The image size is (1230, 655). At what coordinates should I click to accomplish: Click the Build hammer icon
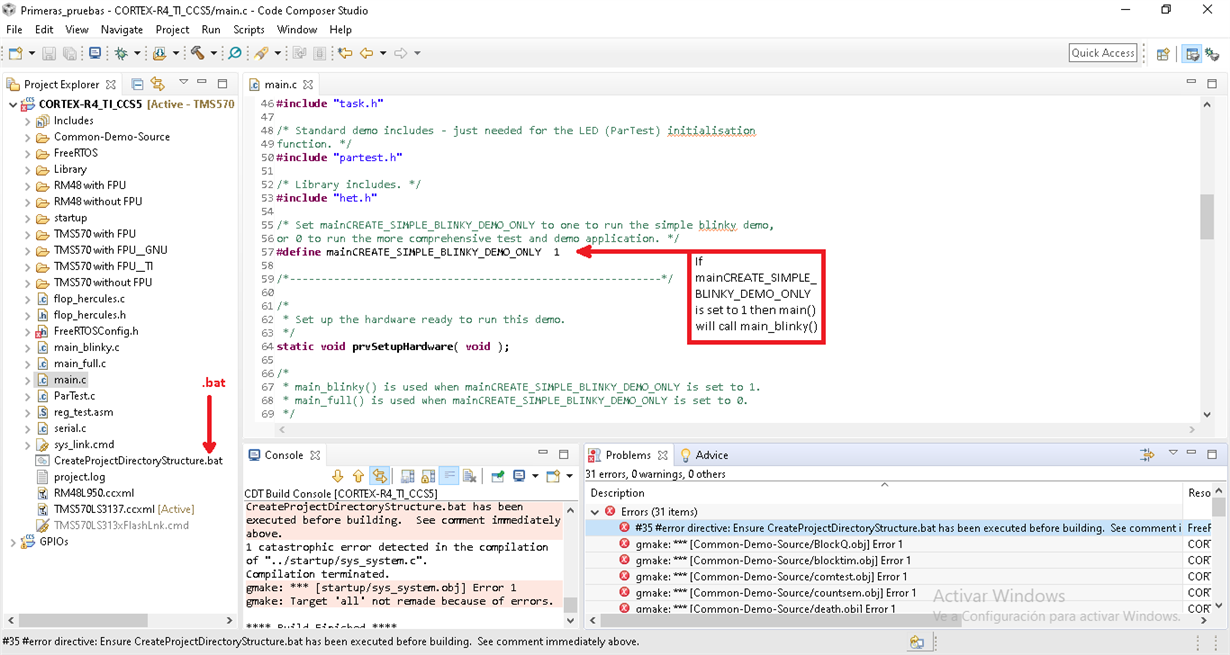pos(197,53)
